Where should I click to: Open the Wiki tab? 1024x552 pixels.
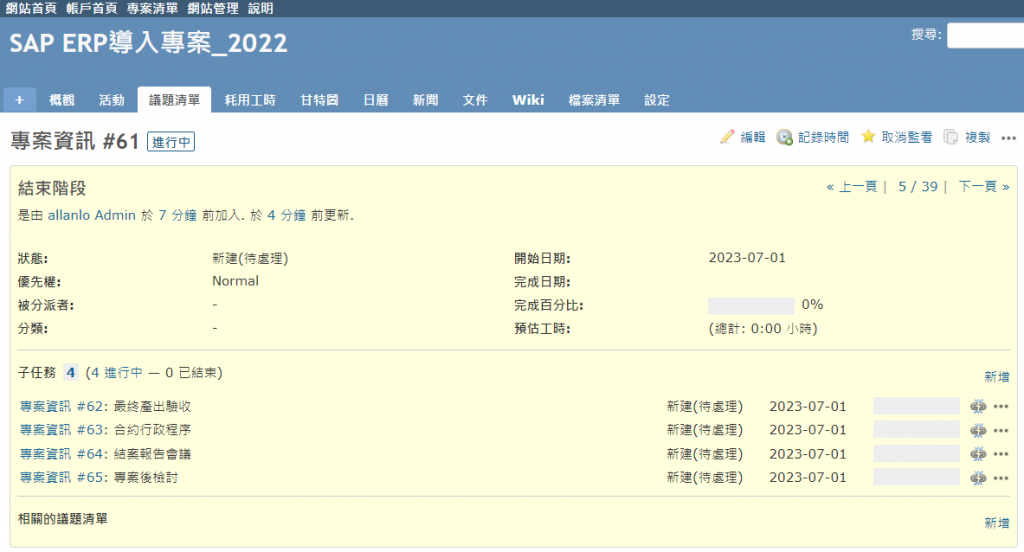click(x=528, y=100)
